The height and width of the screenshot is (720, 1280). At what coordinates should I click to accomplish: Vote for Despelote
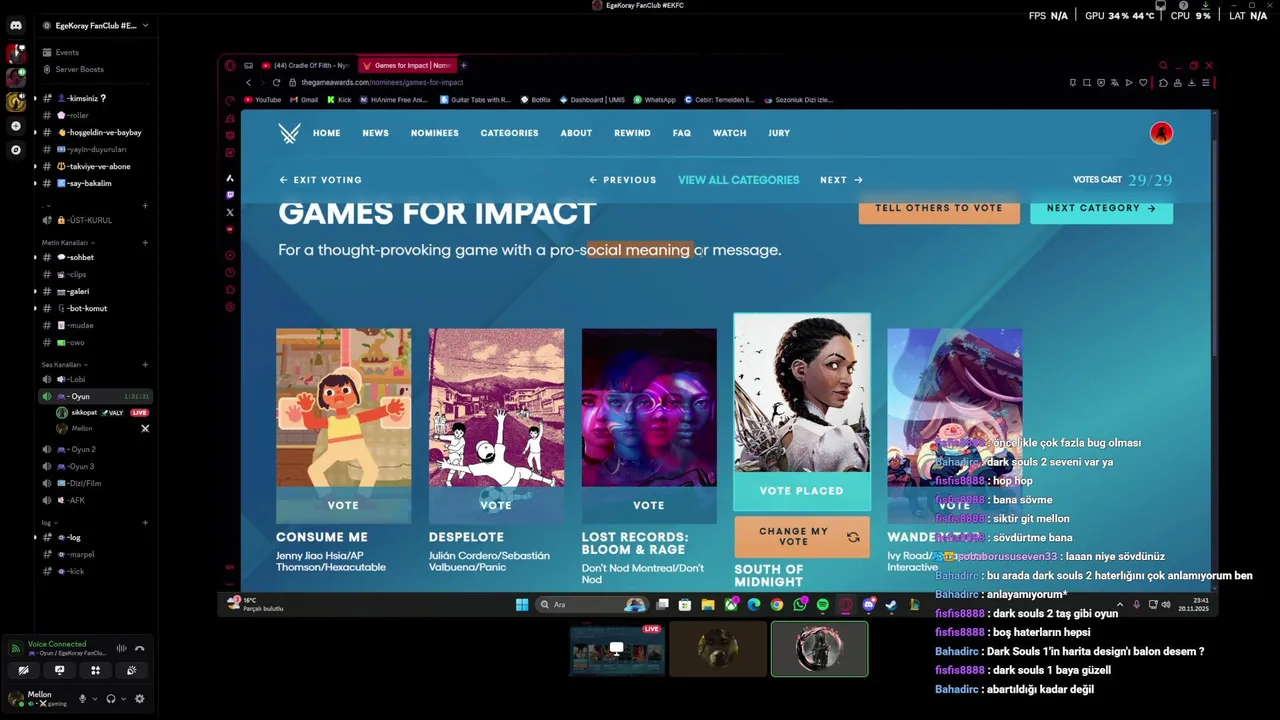point(496,506)
